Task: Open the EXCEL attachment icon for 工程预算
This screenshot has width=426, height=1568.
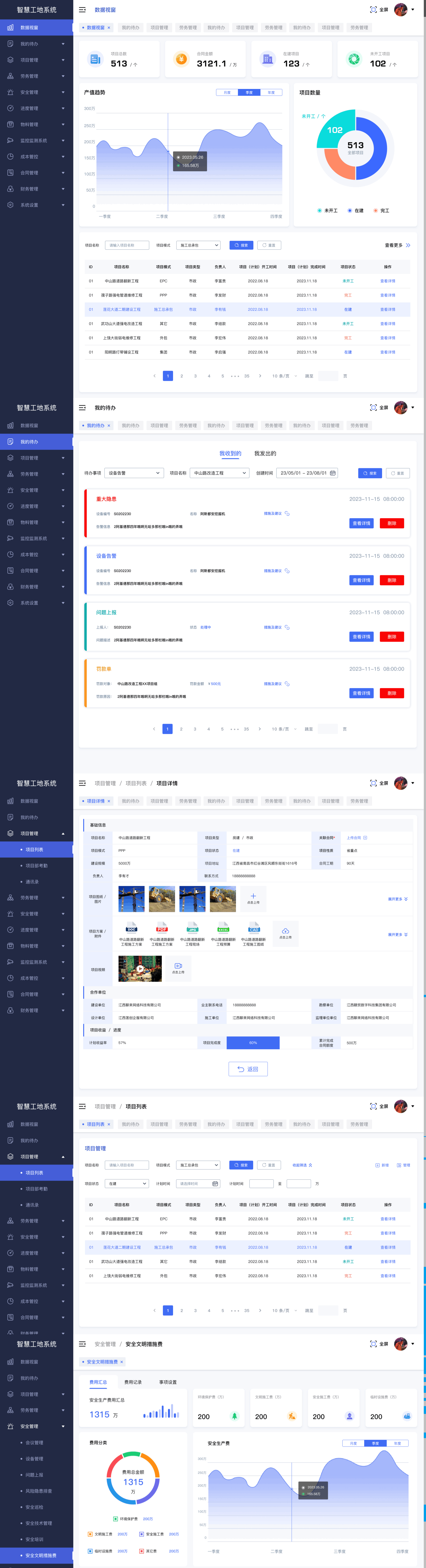Action: [223, 928]
